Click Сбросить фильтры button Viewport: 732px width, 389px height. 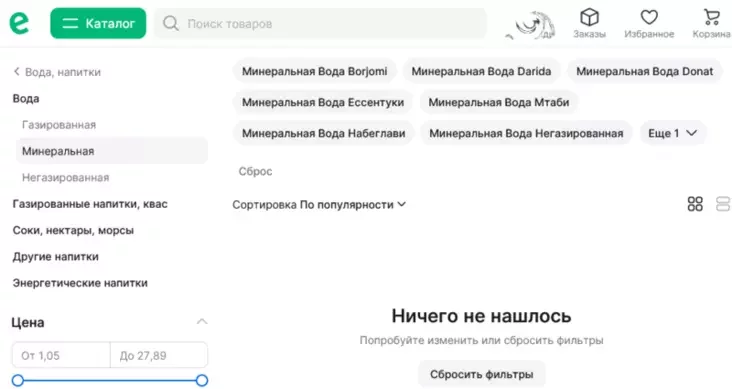[x=481, y=374]
